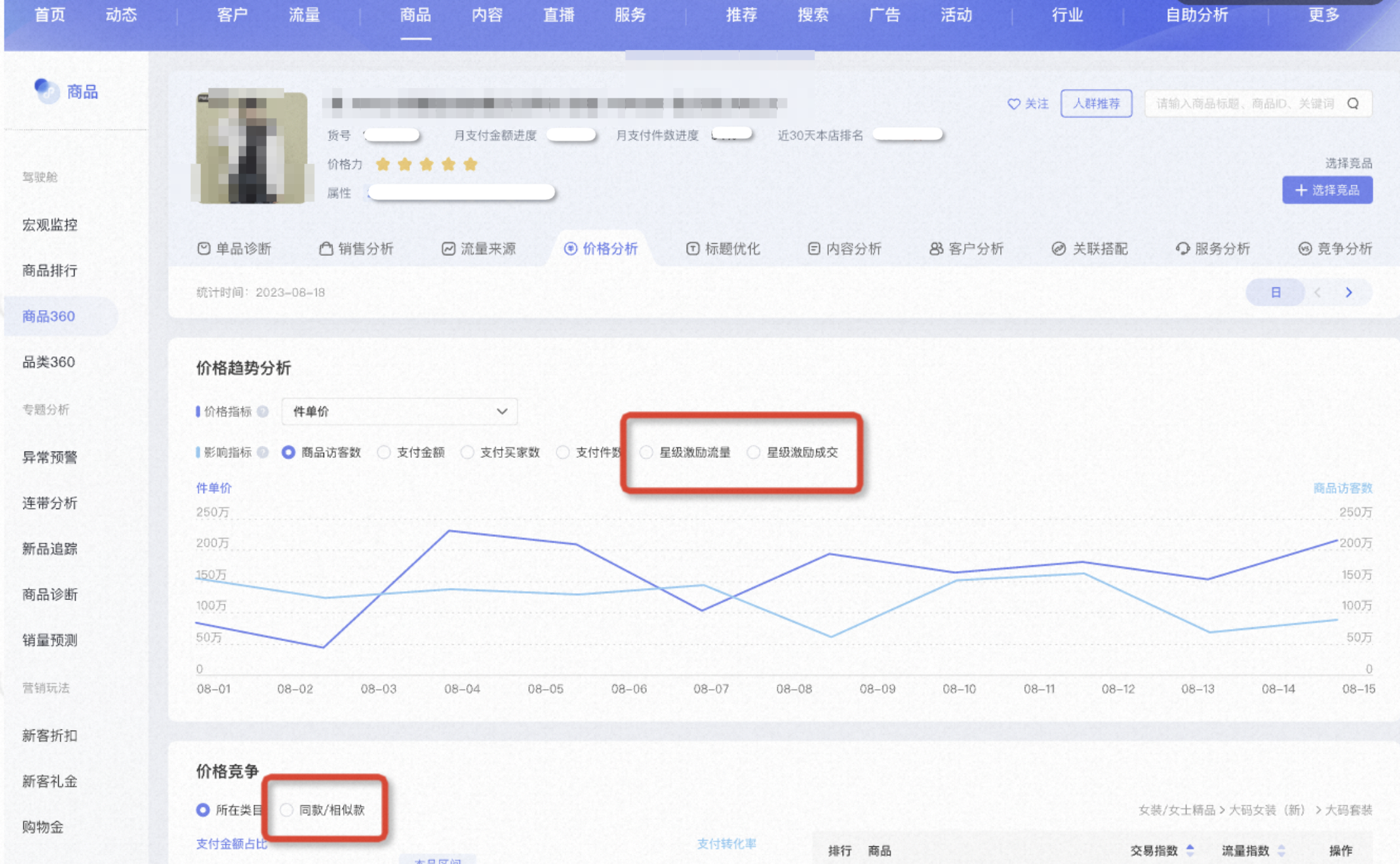Screen dimensions: 1400x864
Task: Click the product search input field
Action: click(1258, 104)
